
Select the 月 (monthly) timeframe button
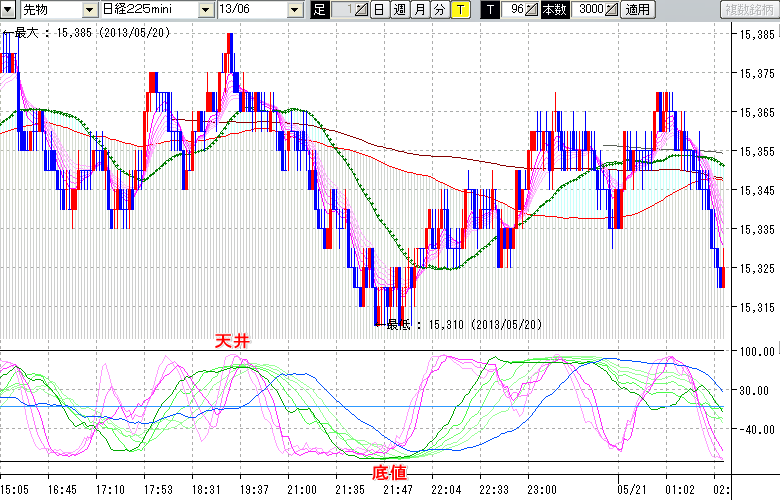[x=420, y=10]
